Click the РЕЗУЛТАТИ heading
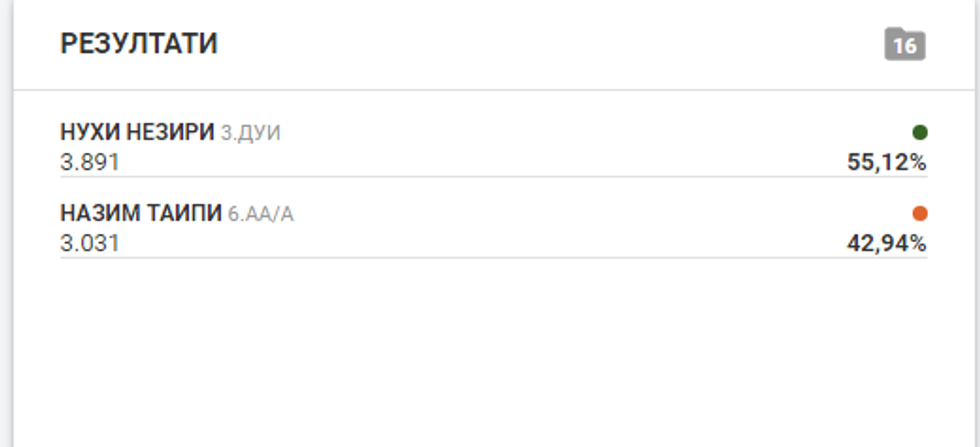This screenshot has width=980, height=447. (x=139, y=45)
